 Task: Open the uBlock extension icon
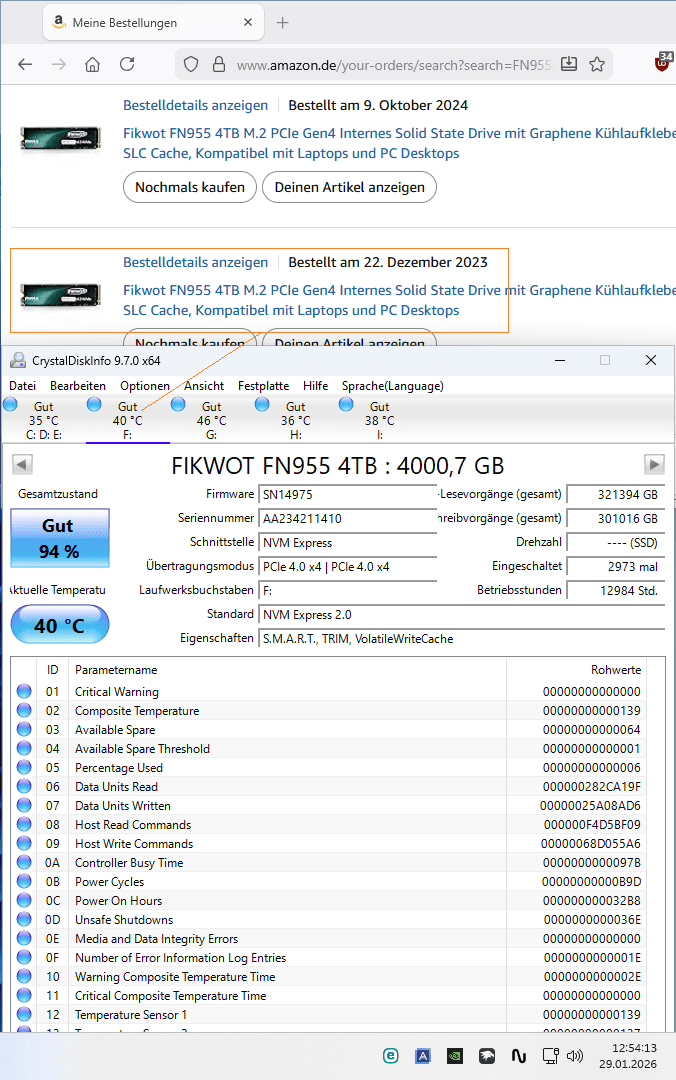663,61
